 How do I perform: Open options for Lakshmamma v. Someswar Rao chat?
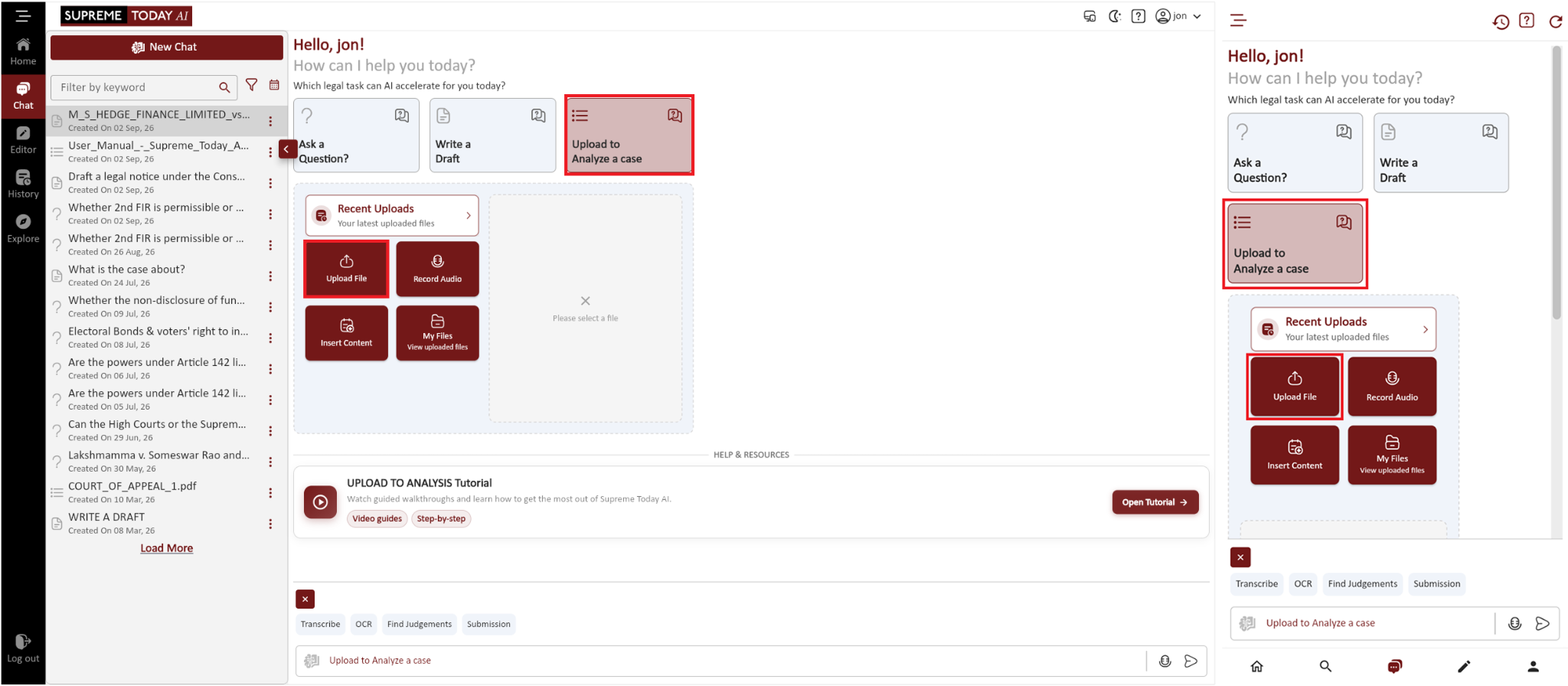[x=270, y=462]
